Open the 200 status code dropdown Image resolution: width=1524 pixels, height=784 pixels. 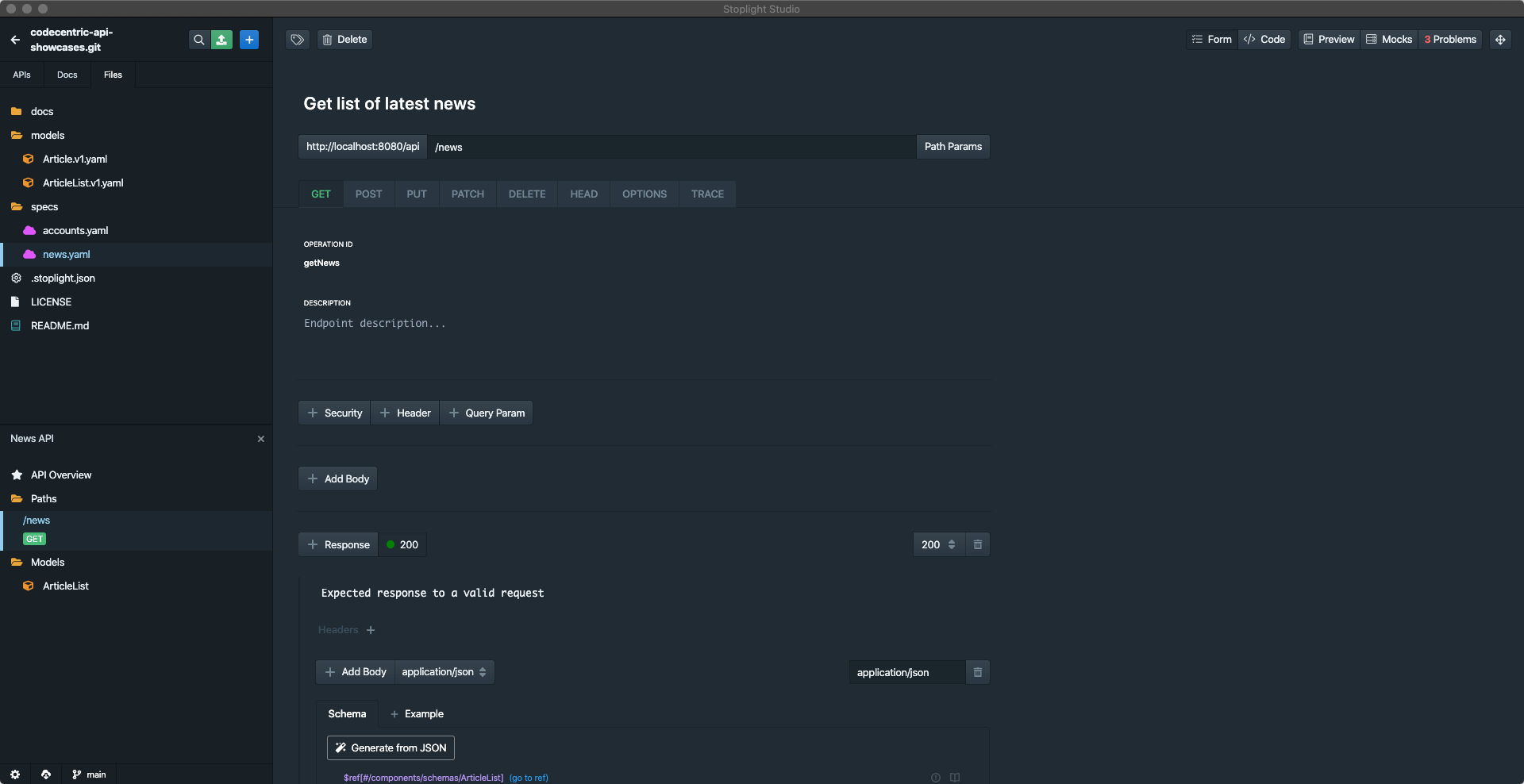click(938, 544)
